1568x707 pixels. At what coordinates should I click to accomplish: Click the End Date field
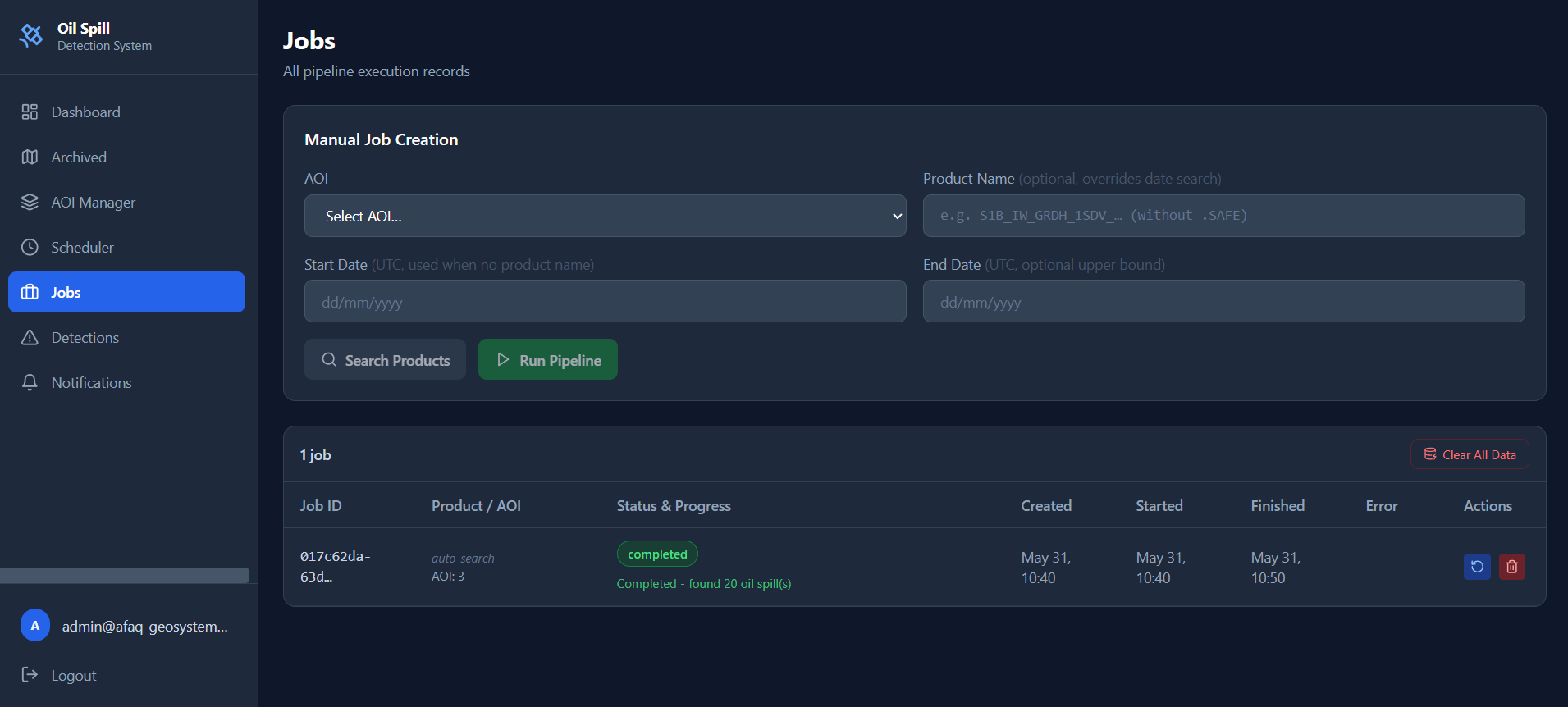pos(1223,301)
